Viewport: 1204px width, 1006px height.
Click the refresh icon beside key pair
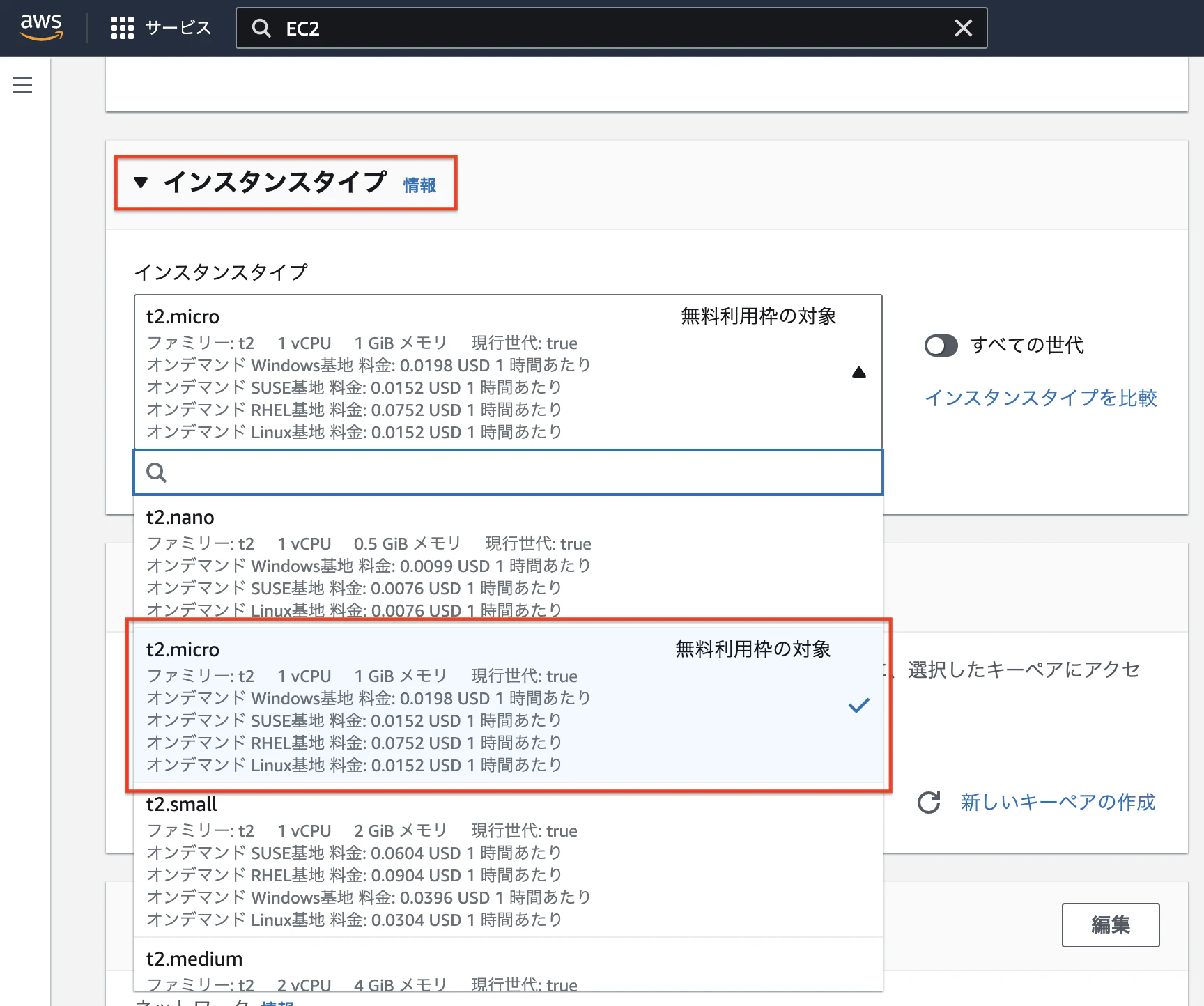[929, 803]
